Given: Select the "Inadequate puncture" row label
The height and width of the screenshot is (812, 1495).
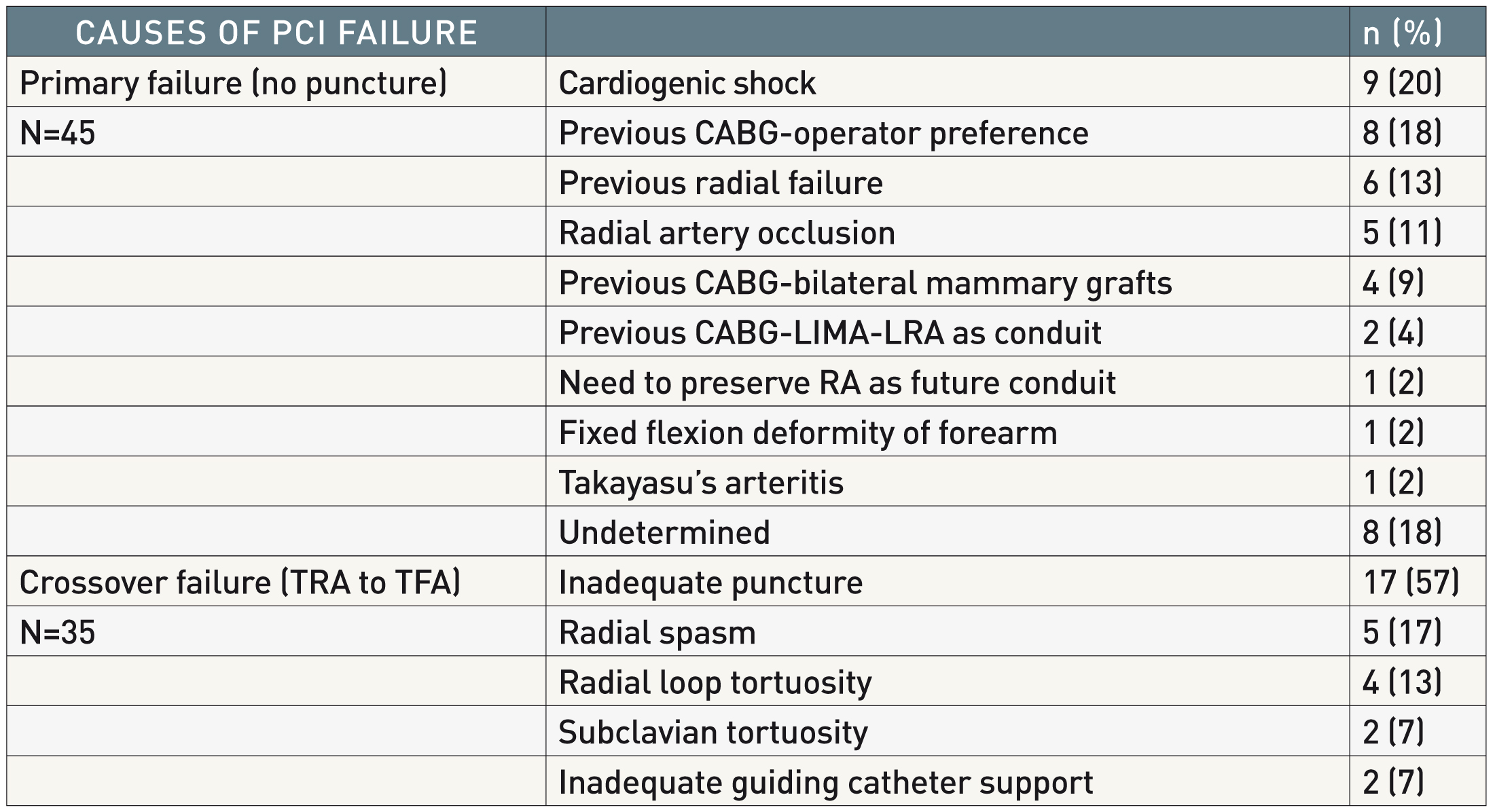Looking at the screenshot, I should click(710, 583).
